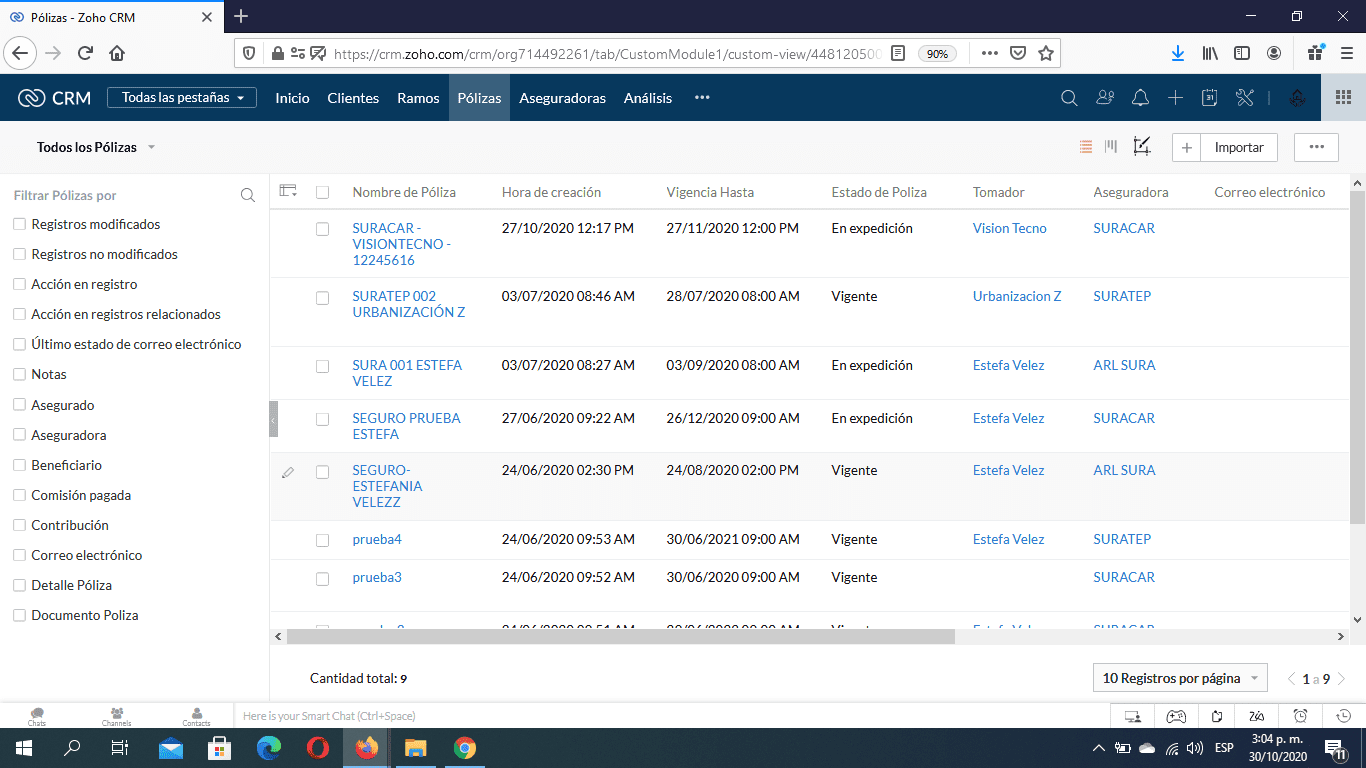This screenshot has width=1366, height=768.
Task: Check the Registros no modificados filter
Action: point(19,255)
